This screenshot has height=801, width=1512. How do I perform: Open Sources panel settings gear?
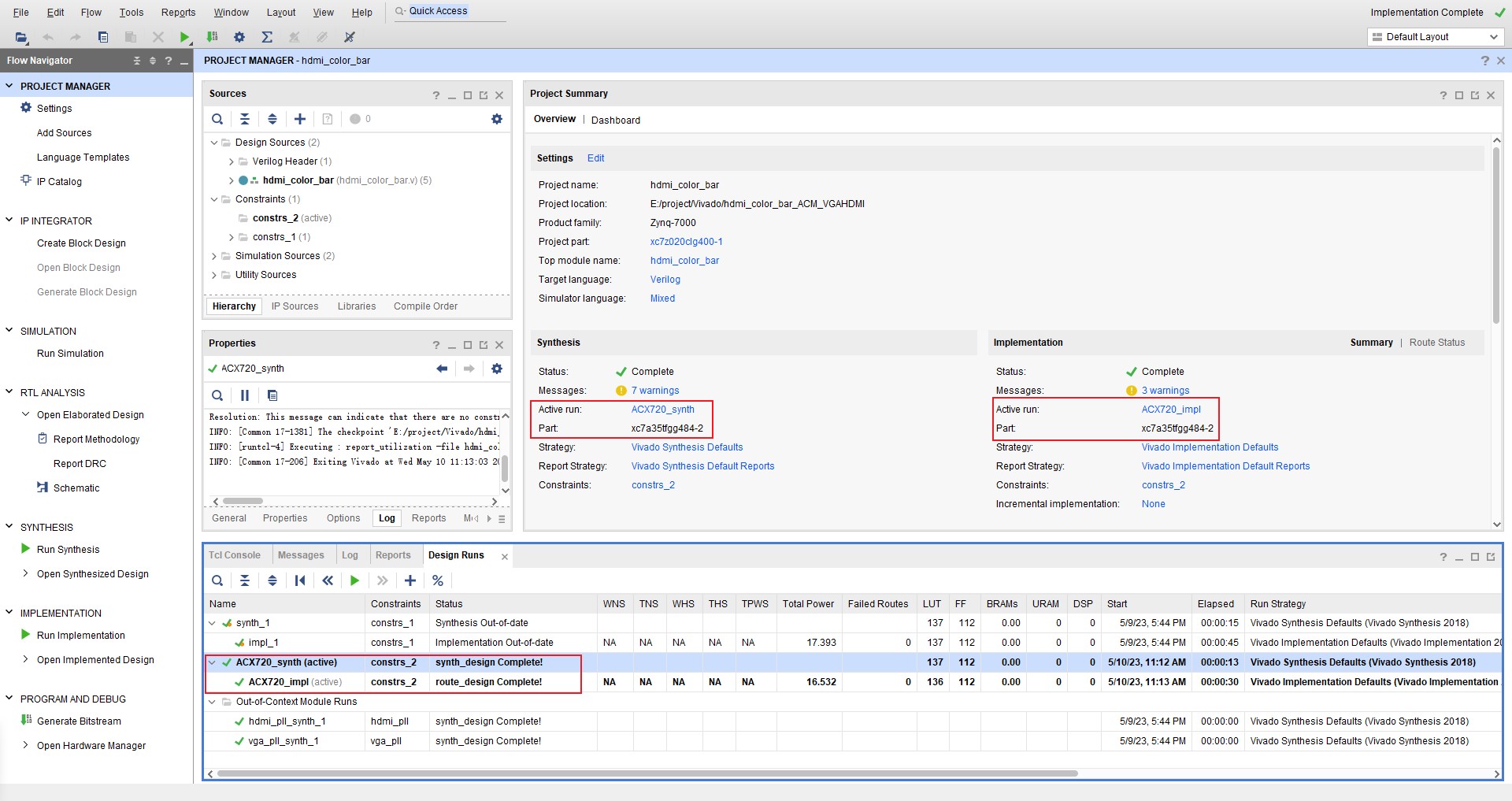[497, 119]
